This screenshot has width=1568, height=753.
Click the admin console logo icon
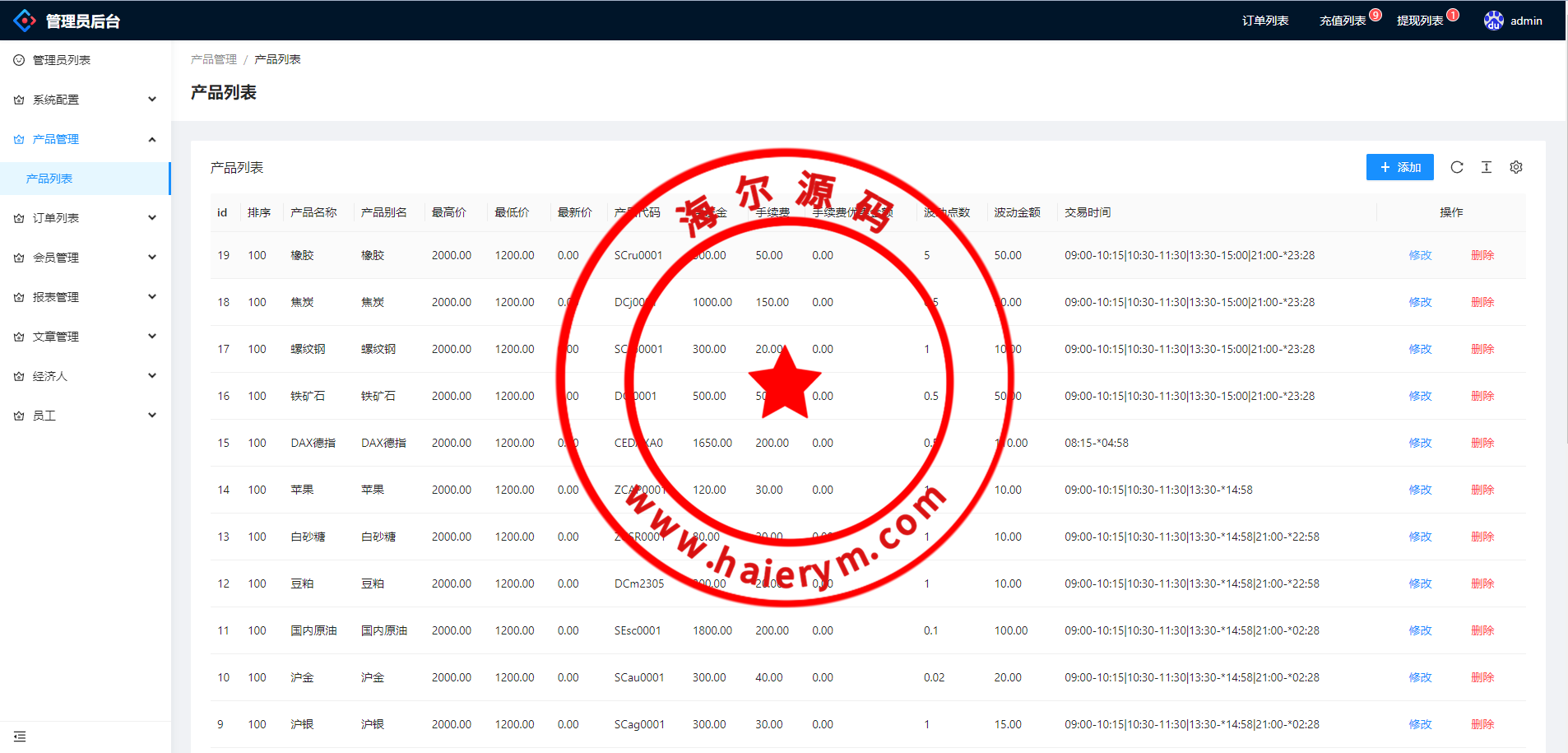coord(25,21)
